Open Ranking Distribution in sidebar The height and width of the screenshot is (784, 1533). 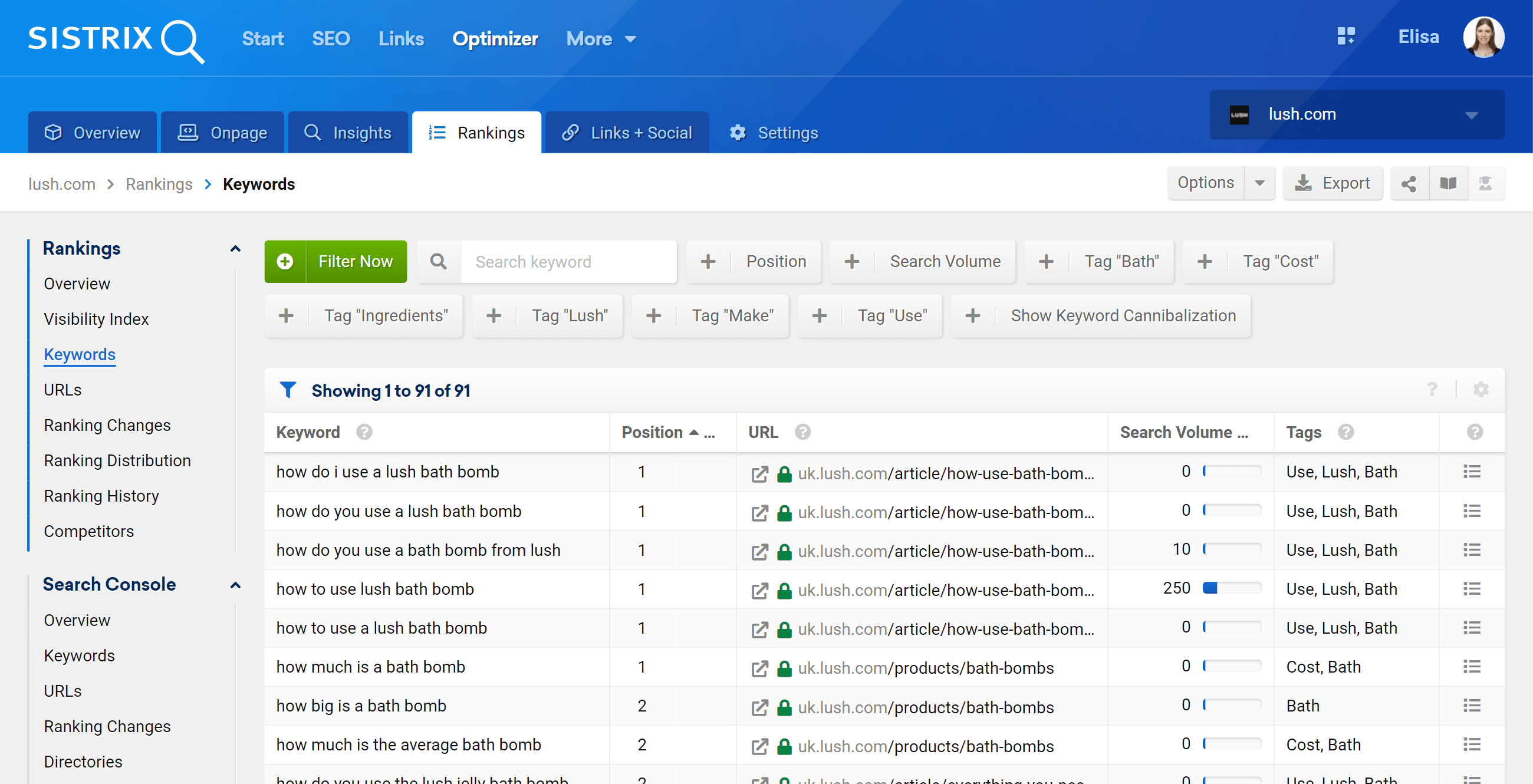point(117,460)
